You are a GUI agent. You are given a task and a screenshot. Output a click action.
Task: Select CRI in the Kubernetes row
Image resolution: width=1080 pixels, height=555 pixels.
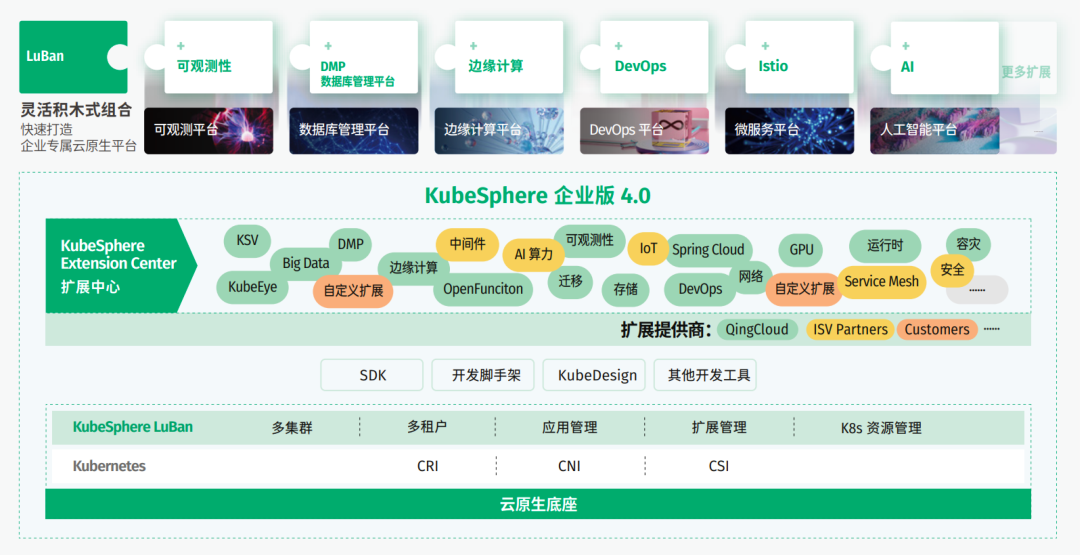(428, 466)
